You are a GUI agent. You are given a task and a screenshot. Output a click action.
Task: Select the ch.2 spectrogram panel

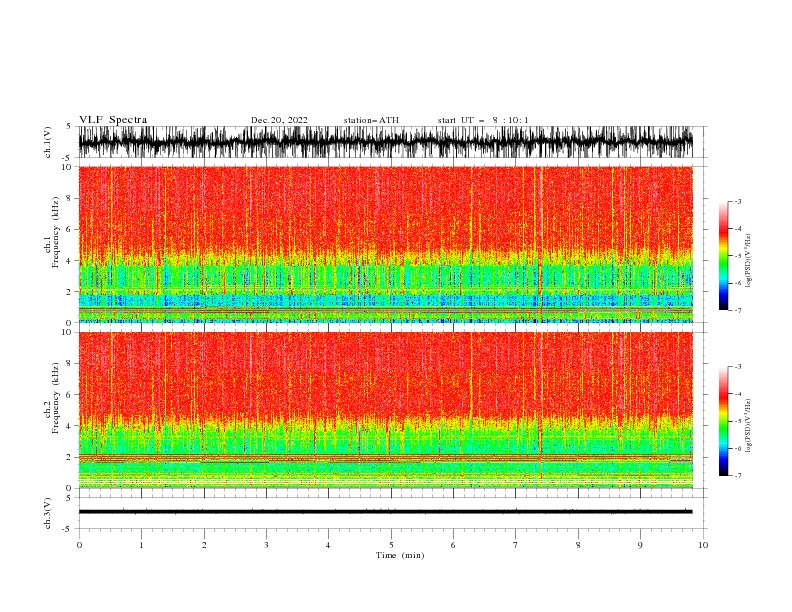(x=385, y=410)
